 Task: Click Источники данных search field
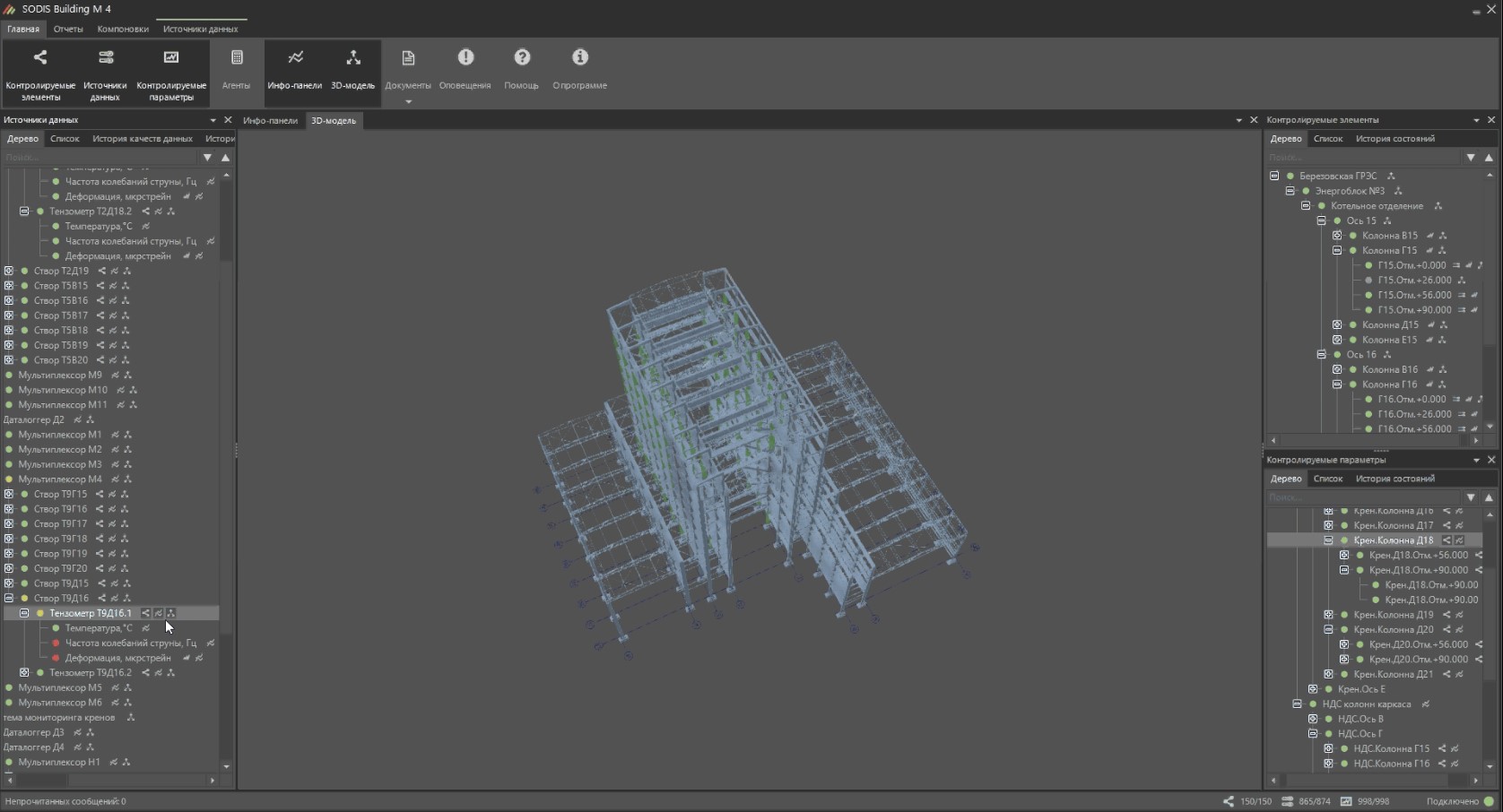100,158
